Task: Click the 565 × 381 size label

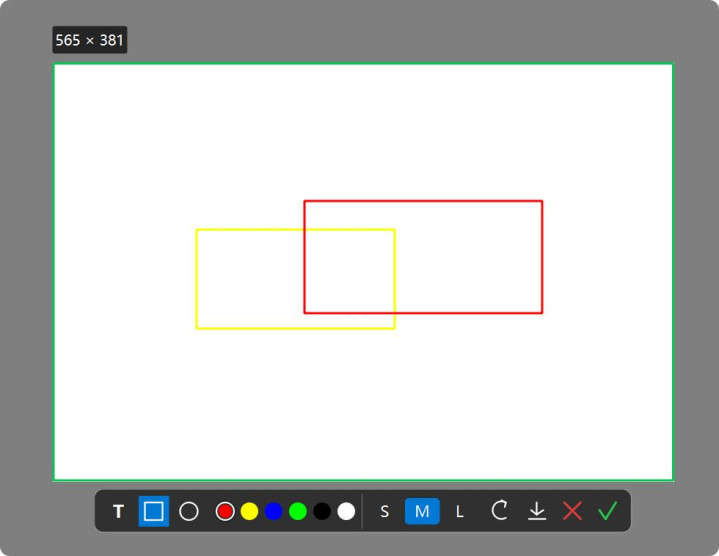Action: click(x=89, y=40)
